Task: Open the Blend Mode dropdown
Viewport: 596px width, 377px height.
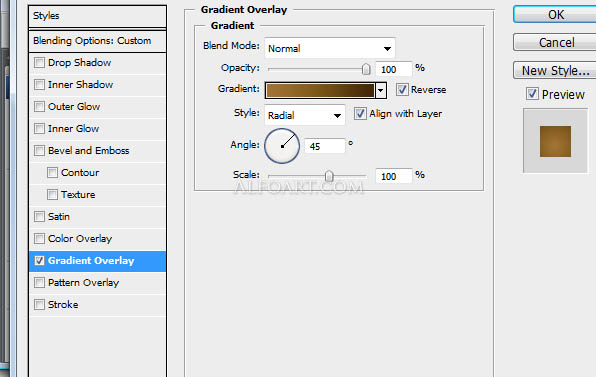Action: coord(330,48)
